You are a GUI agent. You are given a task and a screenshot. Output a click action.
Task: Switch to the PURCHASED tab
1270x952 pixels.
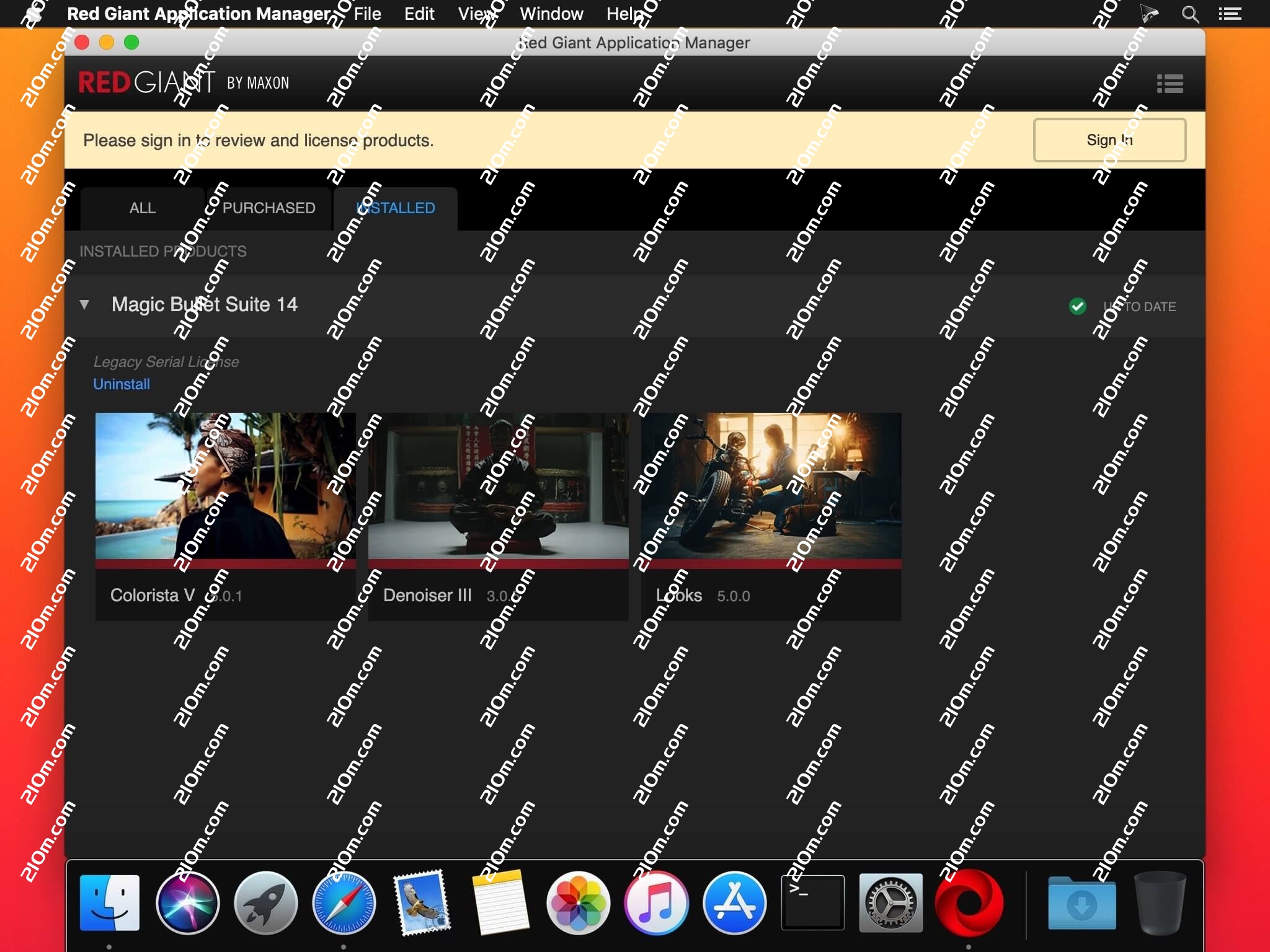point(269,208)
